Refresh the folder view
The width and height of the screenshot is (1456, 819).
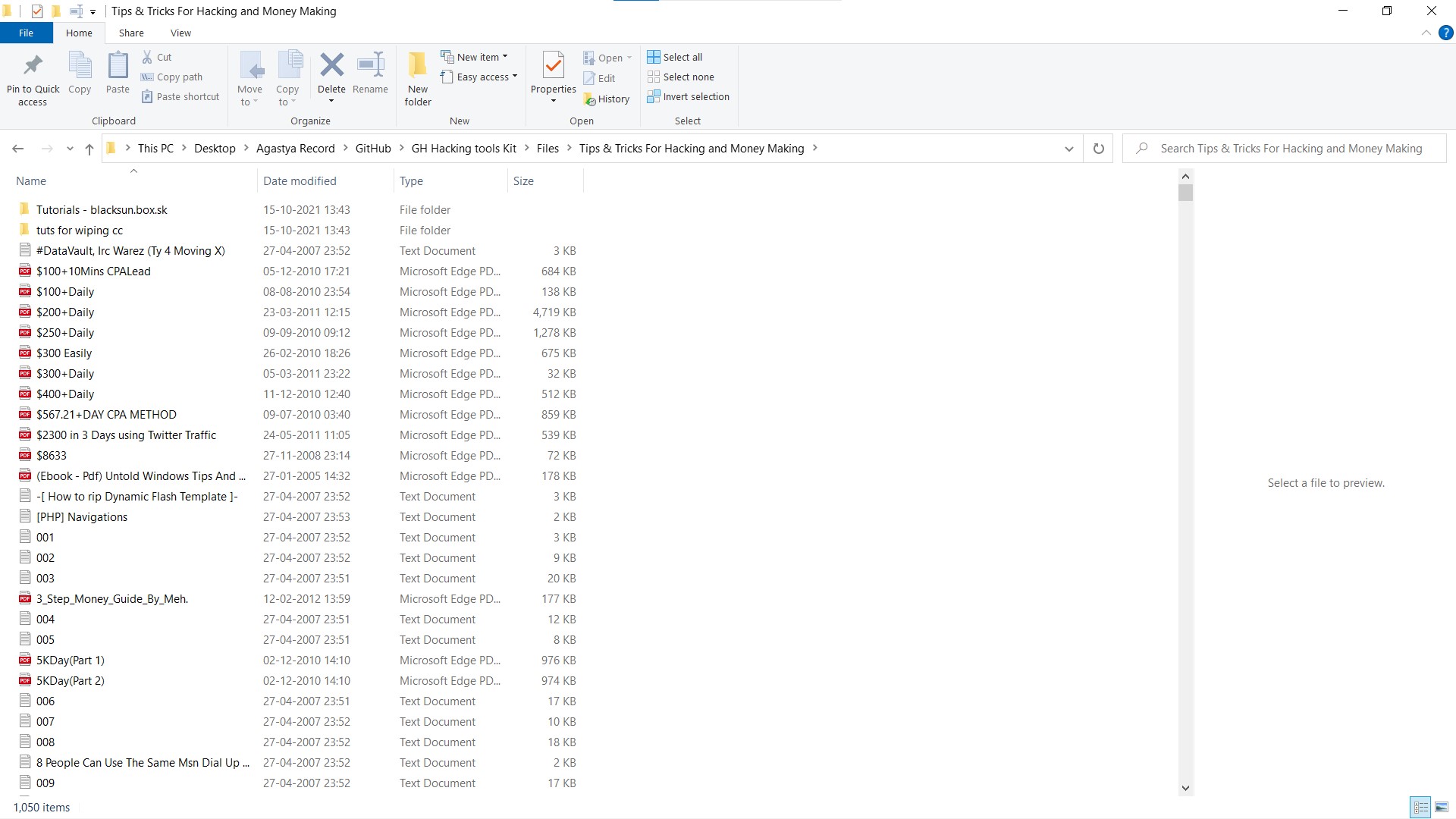coord(1097,148)
